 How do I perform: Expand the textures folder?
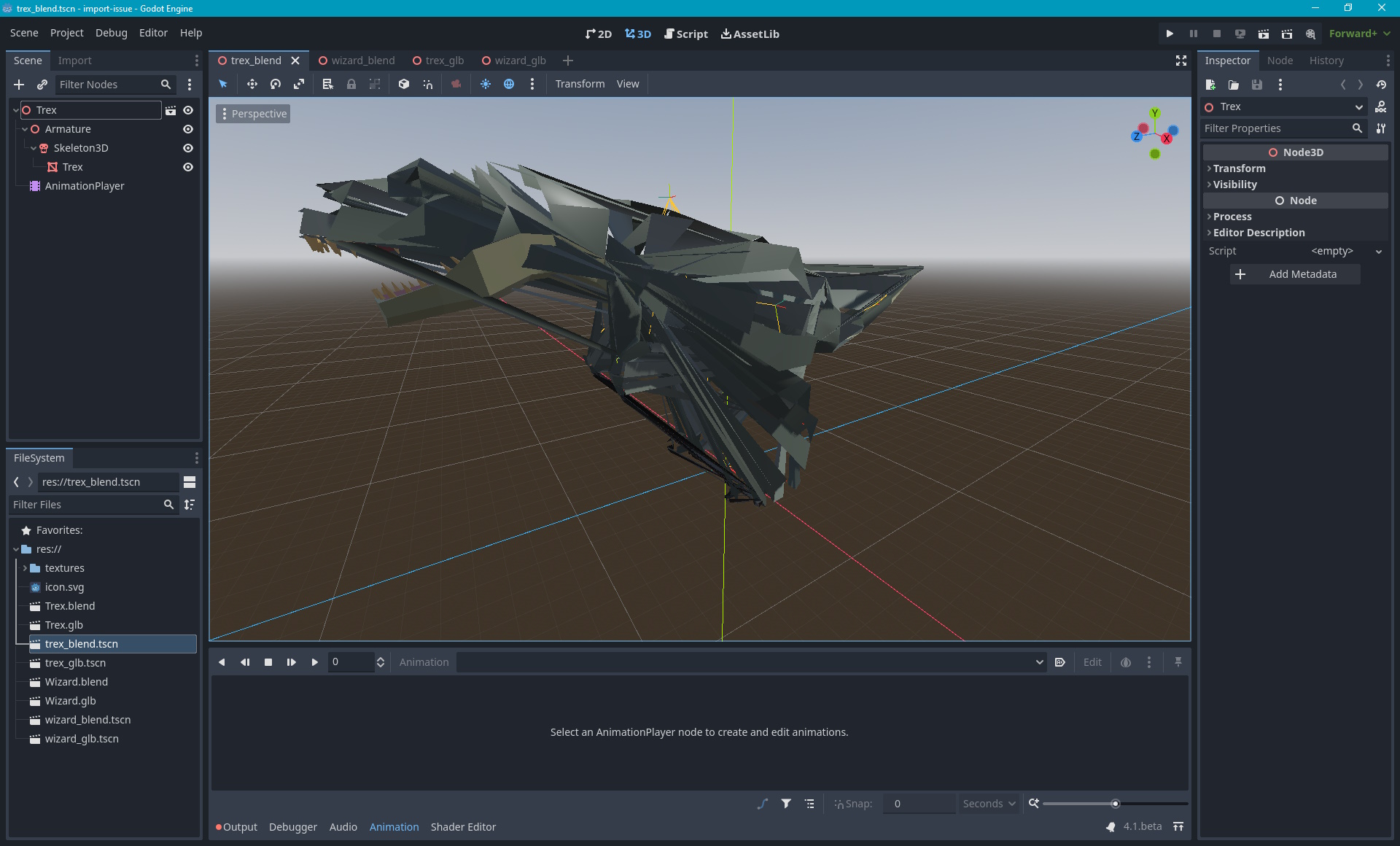coord(25,568)
